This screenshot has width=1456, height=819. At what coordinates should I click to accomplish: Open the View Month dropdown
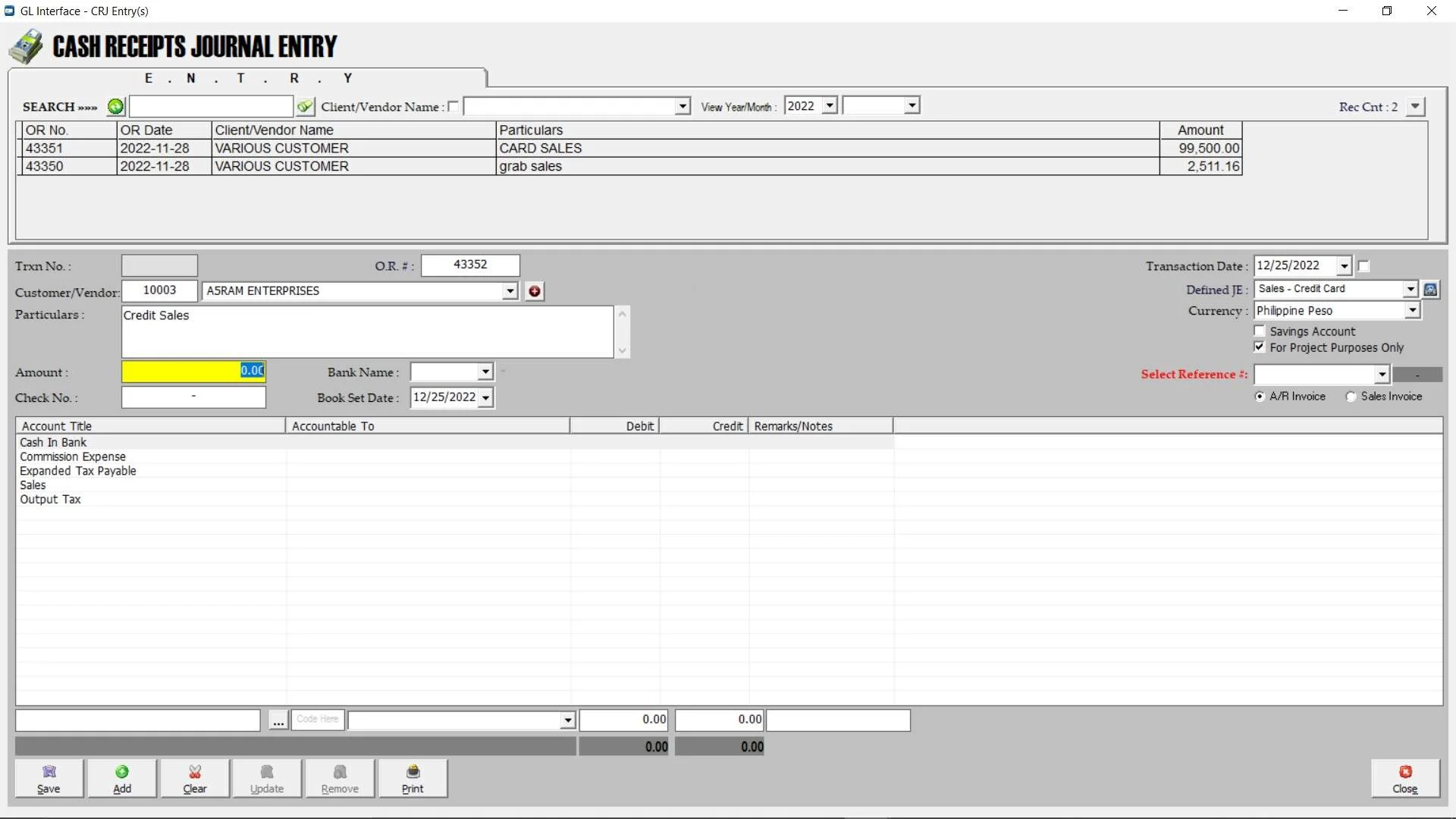912,106
